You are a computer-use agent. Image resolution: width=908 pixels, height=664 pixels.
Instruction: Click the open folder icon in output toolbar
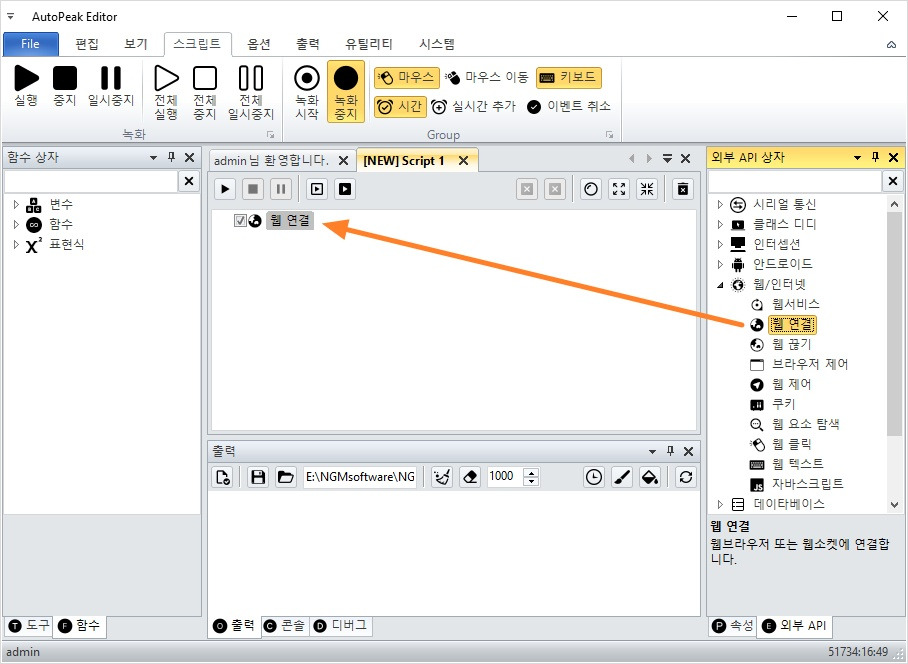pos(285,477)
